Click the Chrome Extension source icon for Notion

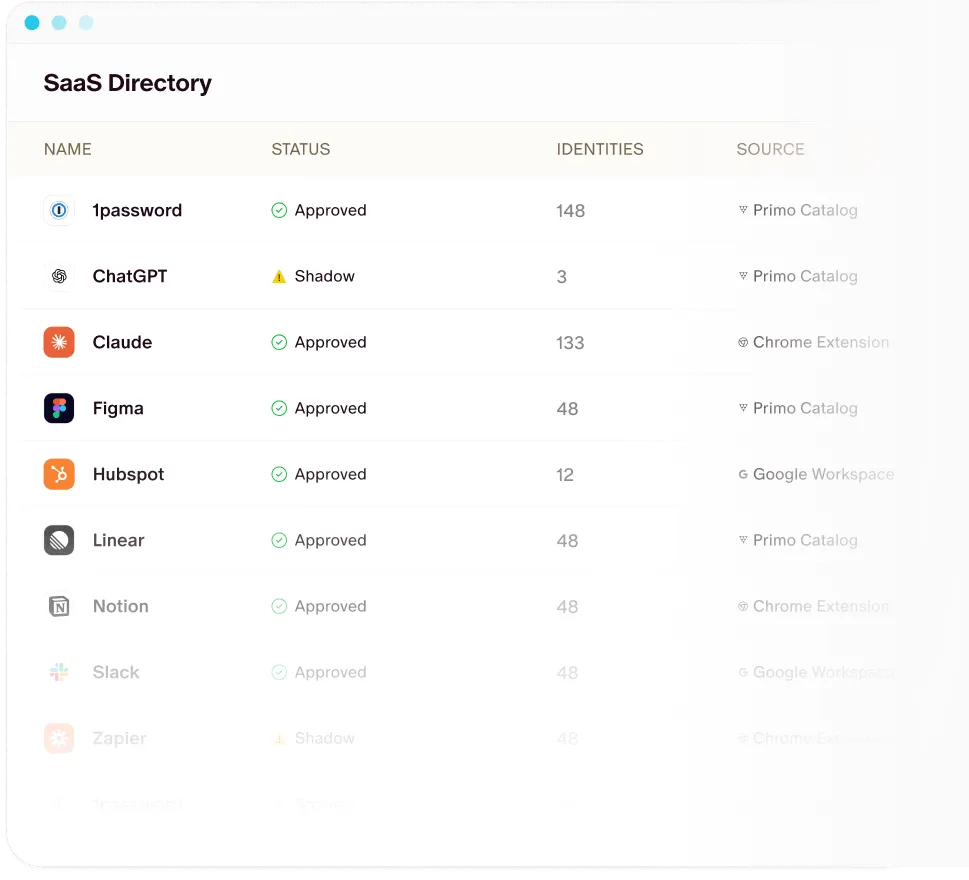pyautogui.click(x=743, y=606)
